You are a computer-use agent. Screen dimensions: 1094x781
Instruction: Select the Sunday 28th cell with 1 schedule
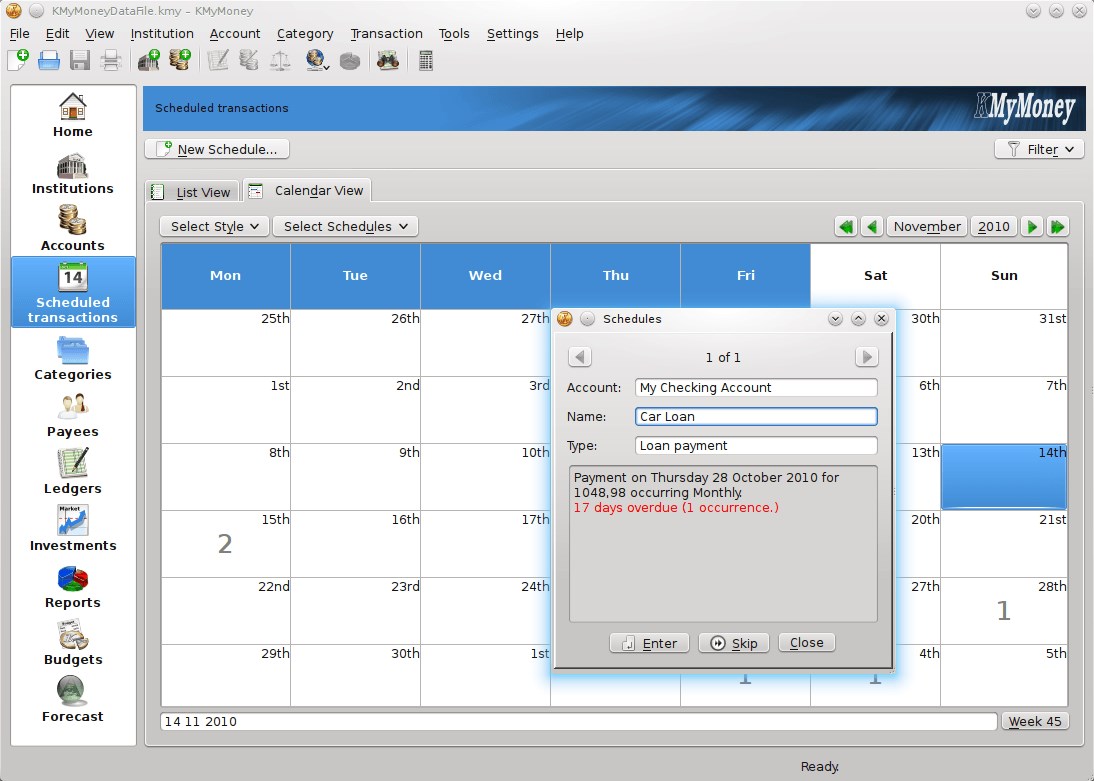[x=1004, y=611]
